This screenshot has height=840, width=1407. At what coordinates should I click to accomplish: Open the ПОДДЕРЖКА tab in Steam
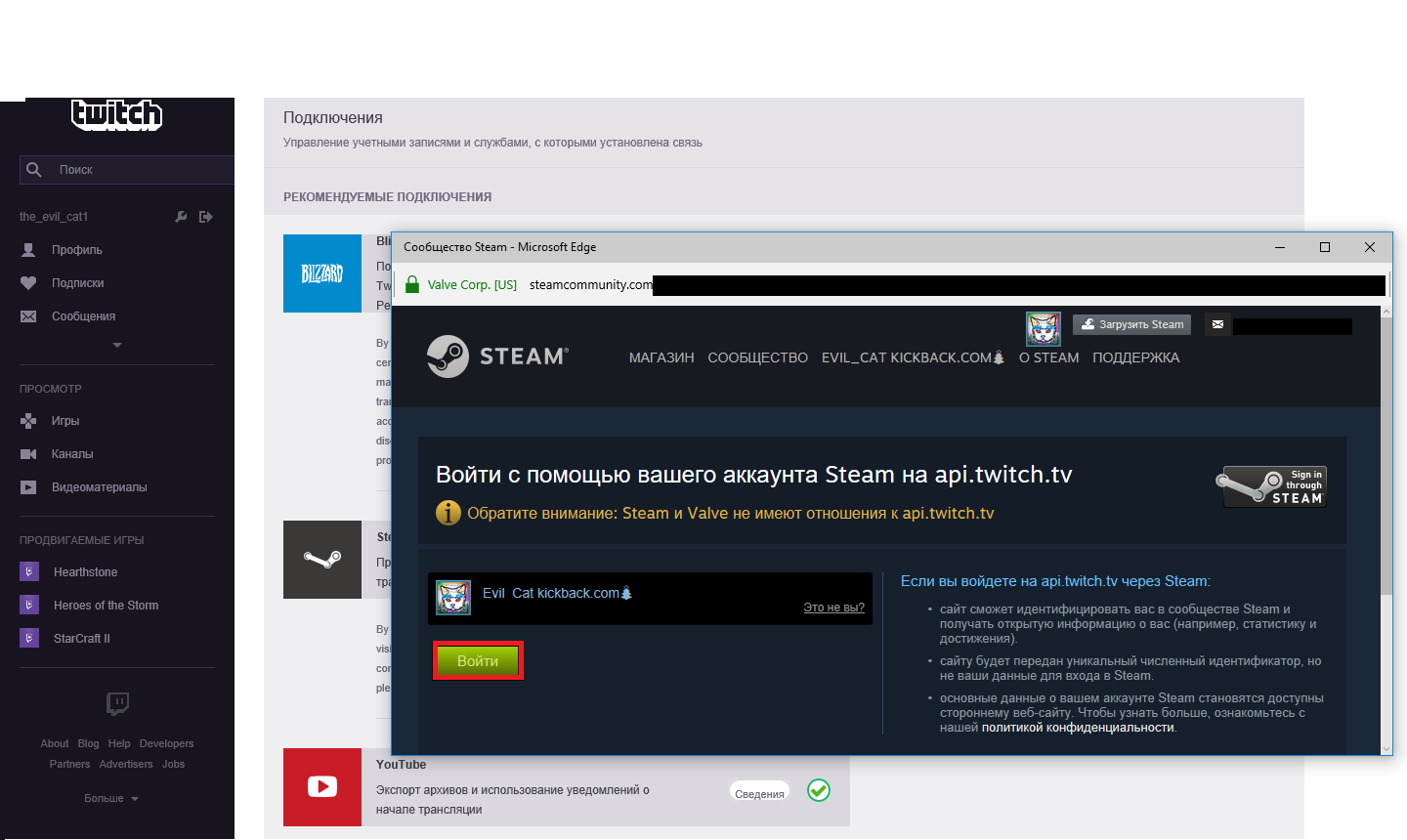1136,357
